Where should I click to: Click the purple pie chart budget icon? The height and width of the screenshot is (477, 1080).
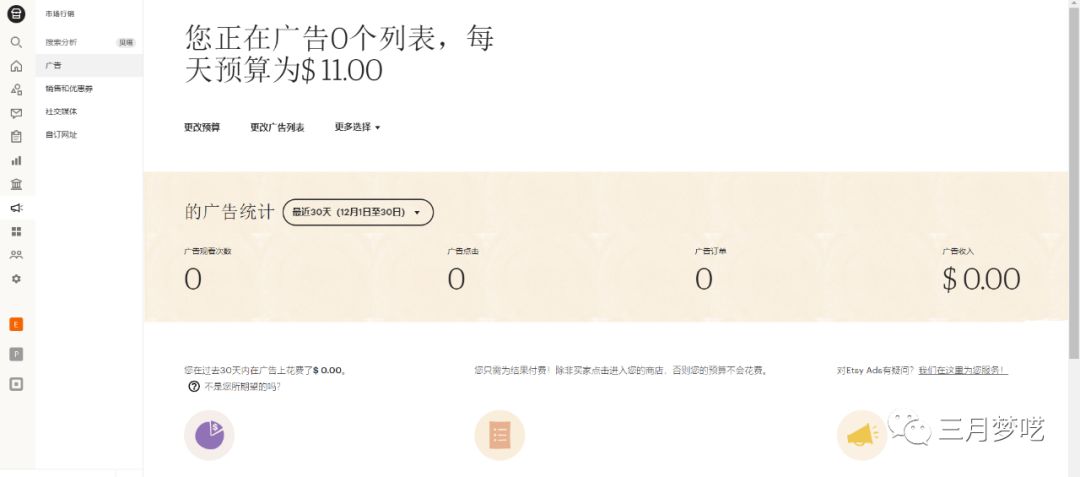(x=209, y=435)
